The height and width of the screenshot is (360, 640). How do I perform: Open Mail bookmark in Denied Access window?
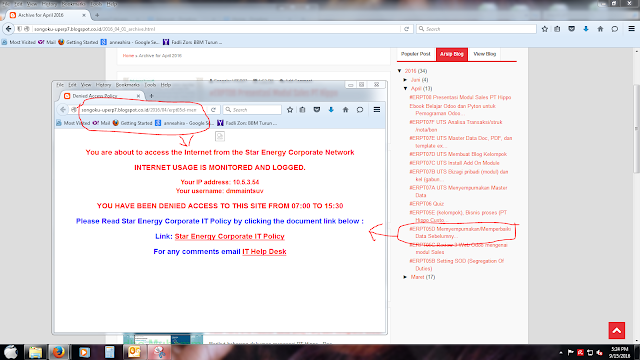pyautogui.click(x=101, y=123)
